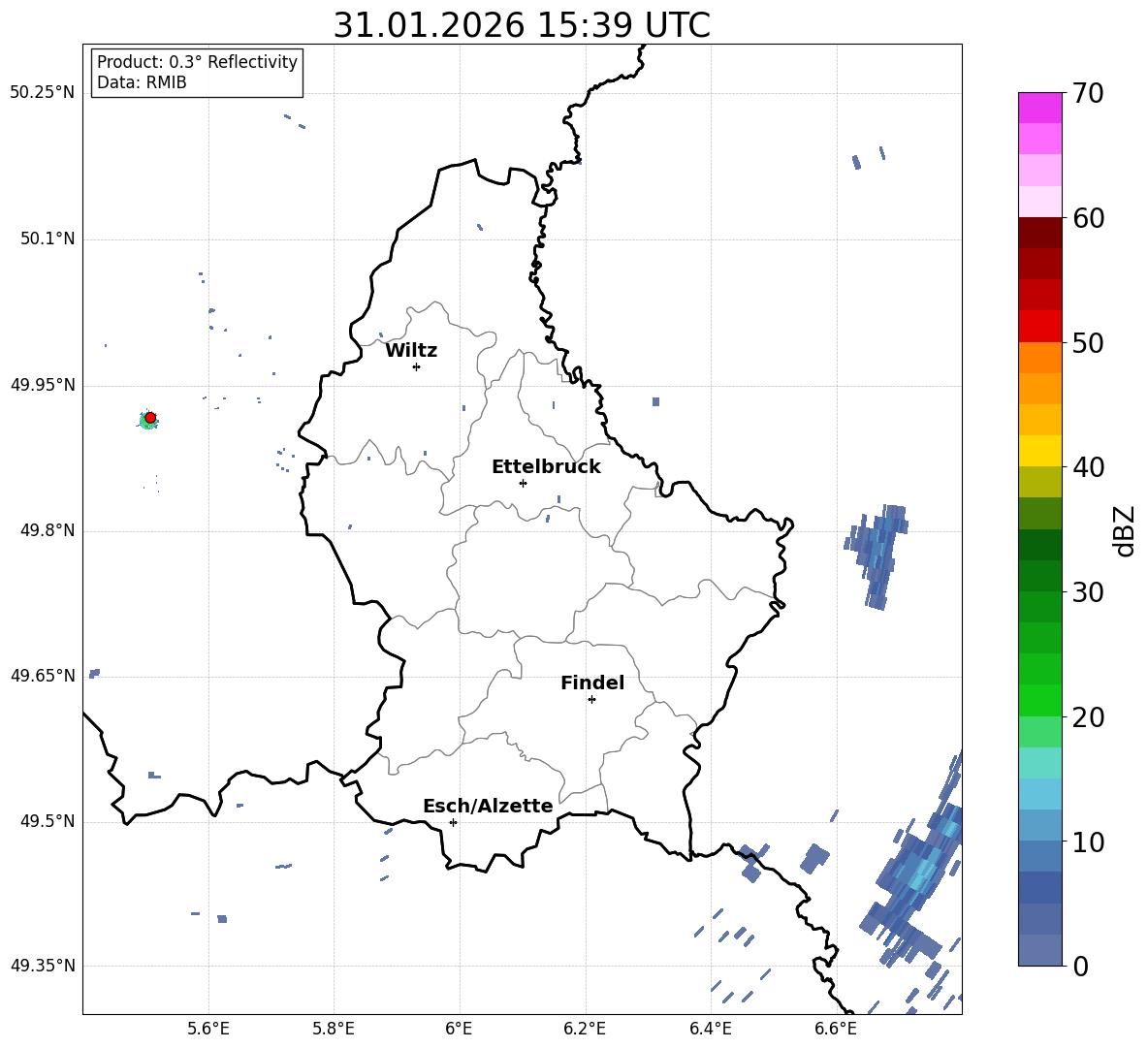The width and height of the screenshot is (1148, 1048).
Task: Click the 49.95°N latitude tick label
Action: (x=43, y=385)
